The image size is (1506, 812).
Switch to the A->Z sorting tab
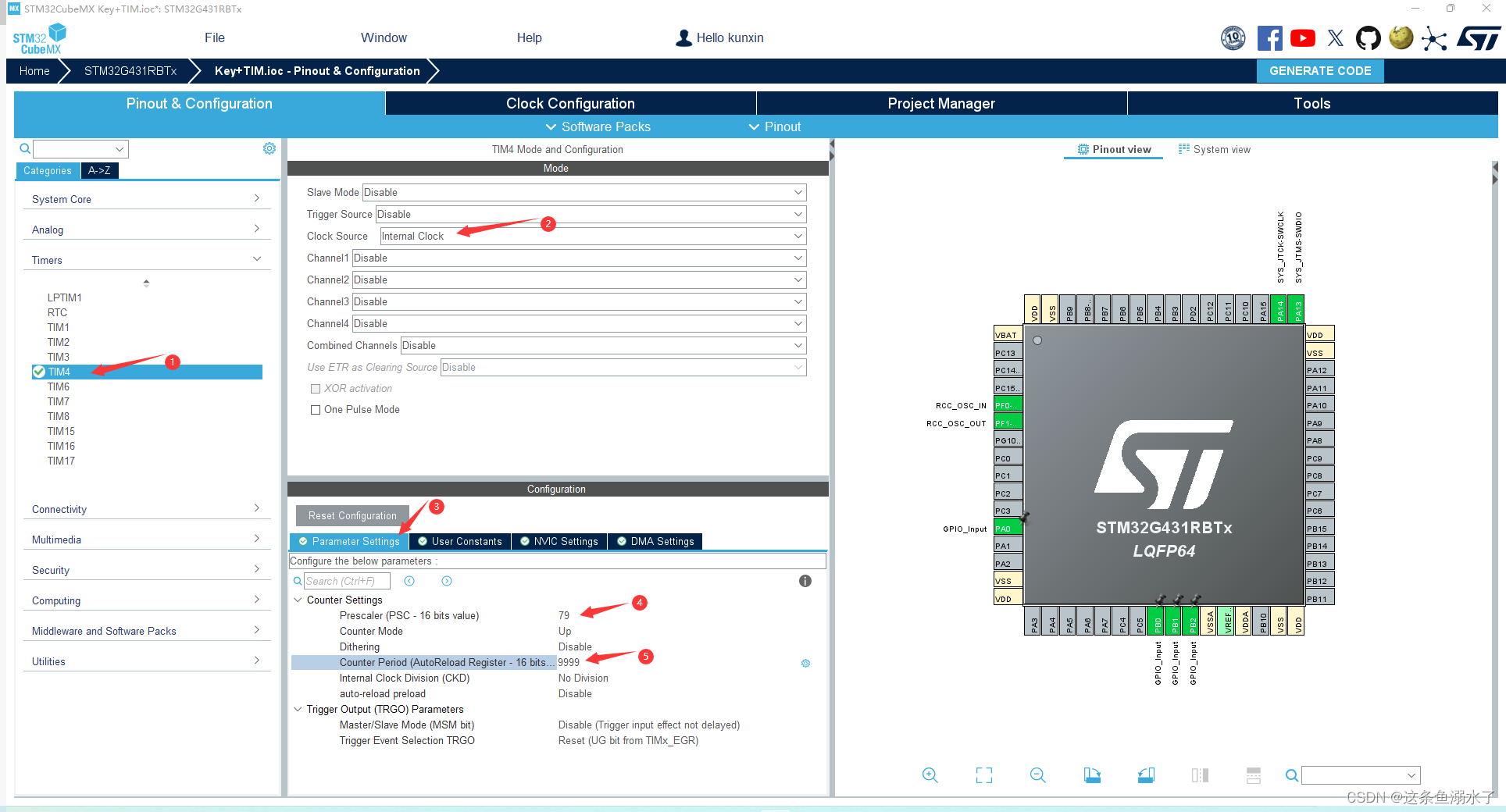(99, 170)
